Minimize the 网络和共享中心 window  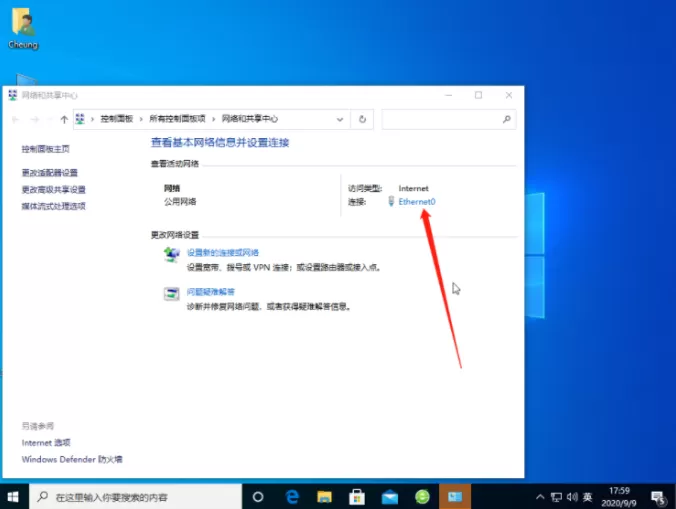coord(448,95)
